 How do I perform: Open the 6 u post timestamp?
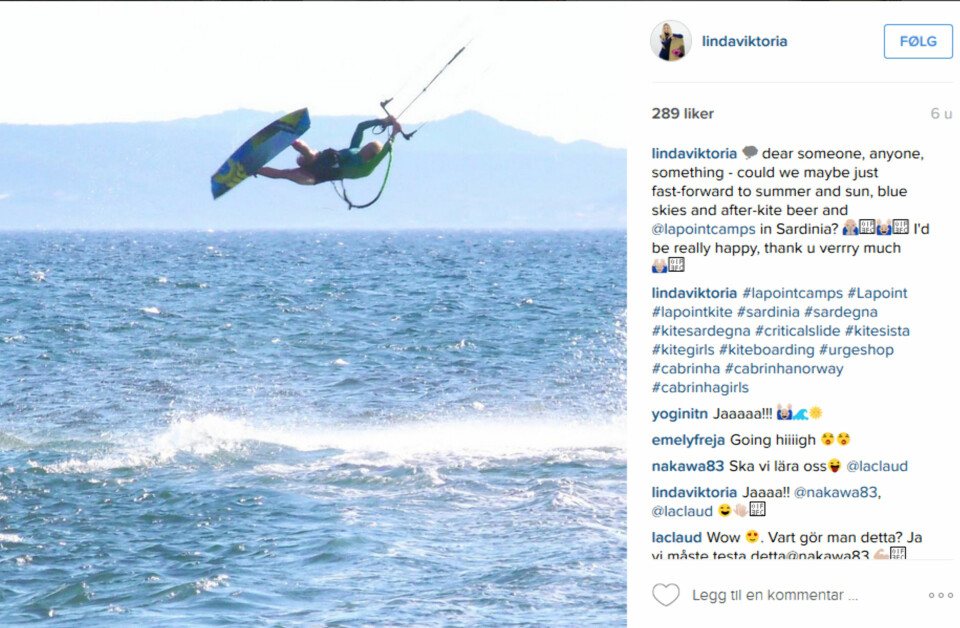(941, 113)
